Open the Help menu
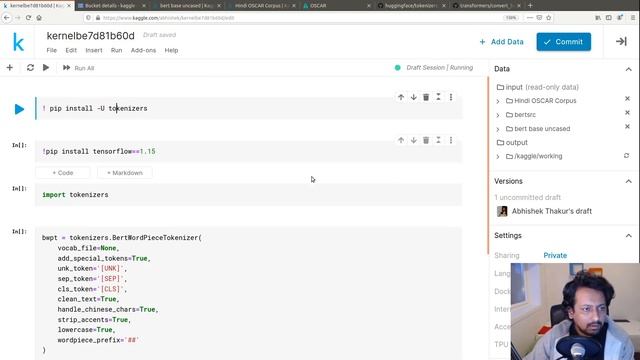Screen dimensions: 640x360 (171, 50)
